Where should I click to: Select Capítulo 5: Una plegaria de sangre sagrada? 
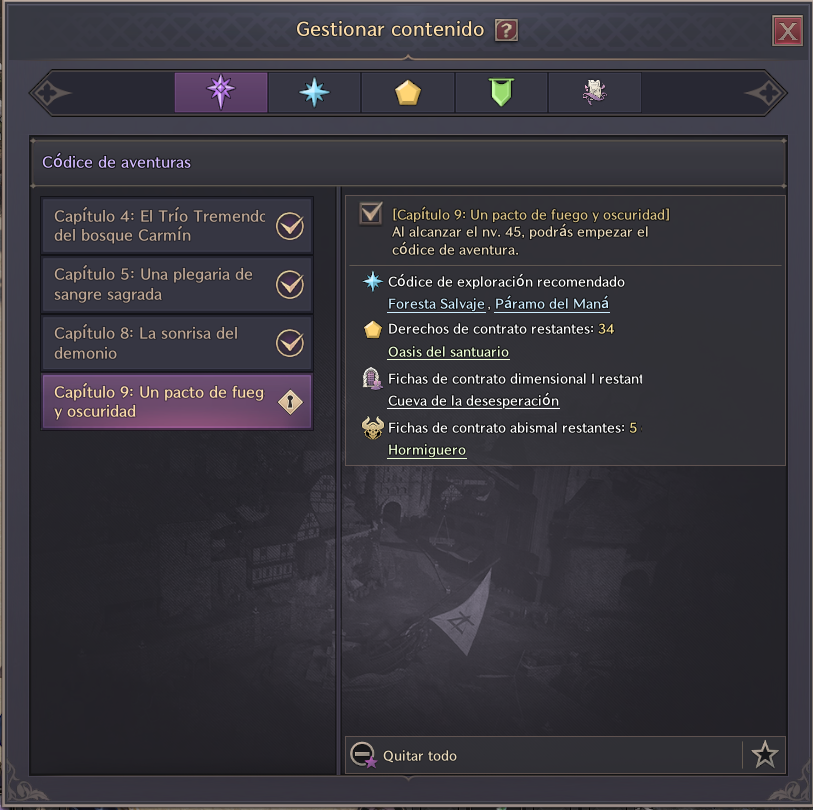(x=177, y=284)
